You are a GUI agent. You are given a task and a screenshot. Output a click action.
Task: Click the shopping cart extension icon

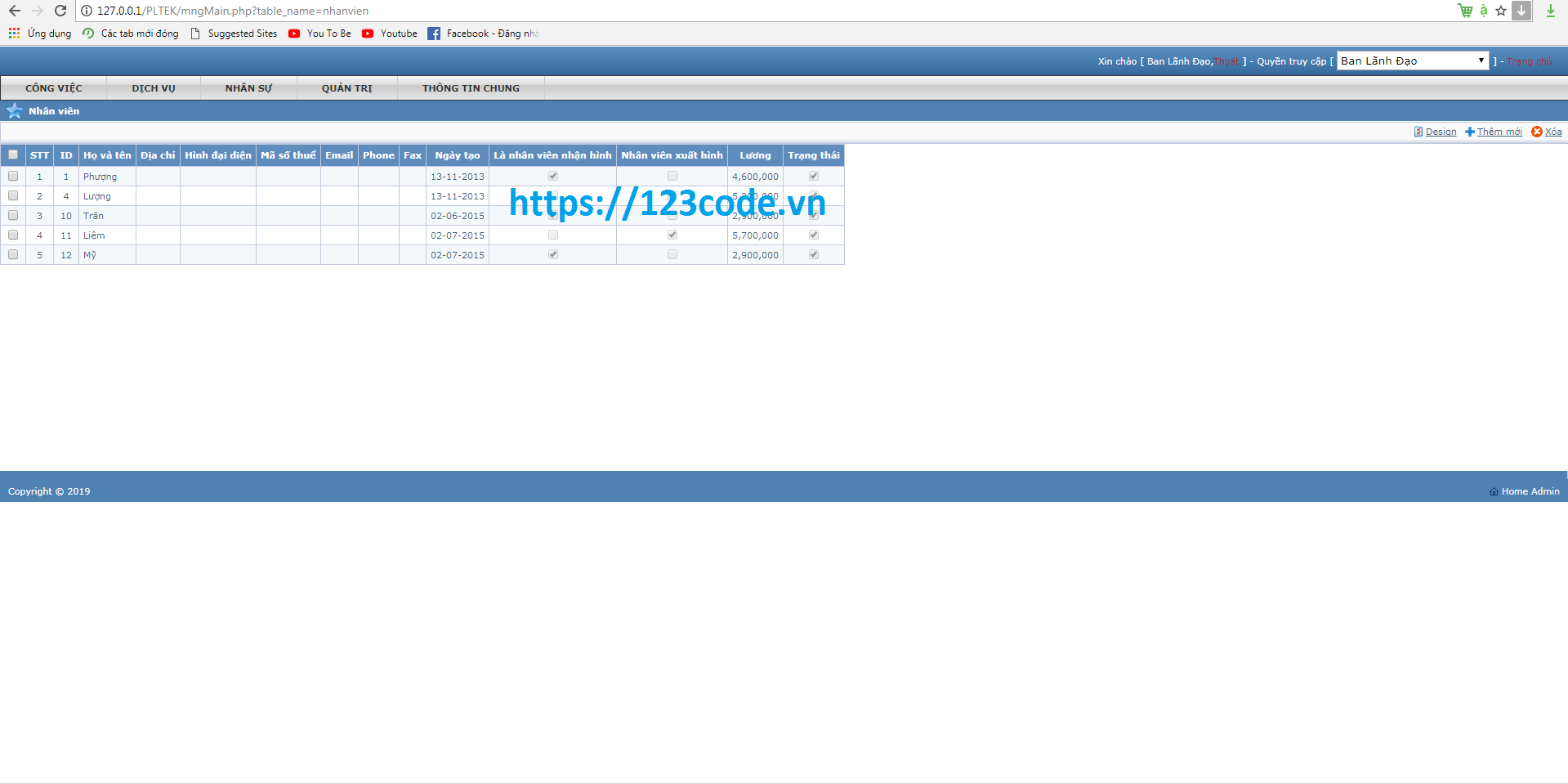point(1465,11)
